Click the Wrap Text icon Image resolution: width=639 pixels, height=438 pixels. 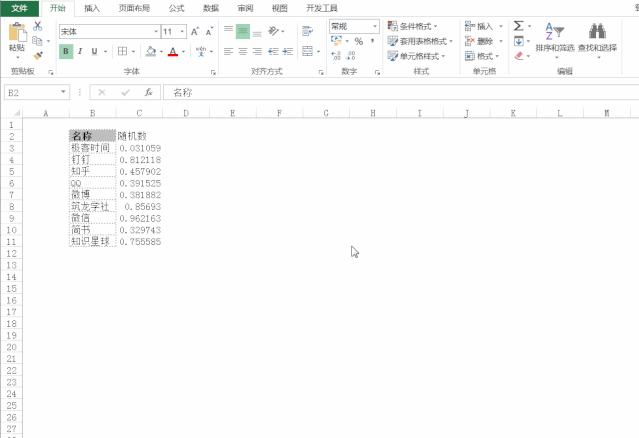tap(308, 31)
